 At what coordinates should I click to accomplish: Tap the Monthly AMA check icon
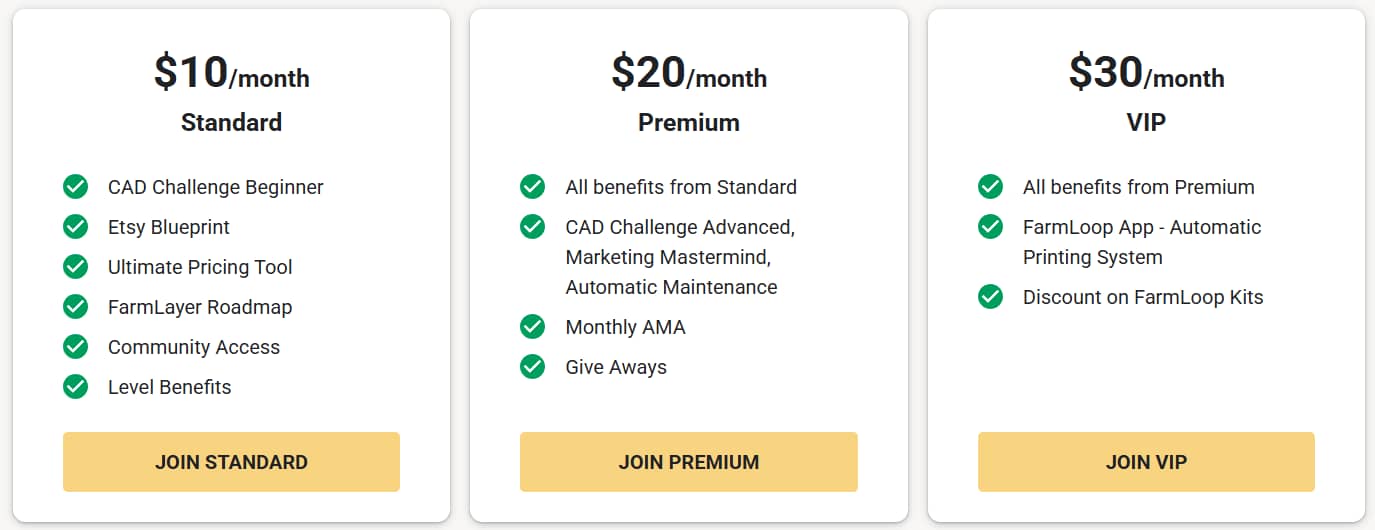point(533,327)
